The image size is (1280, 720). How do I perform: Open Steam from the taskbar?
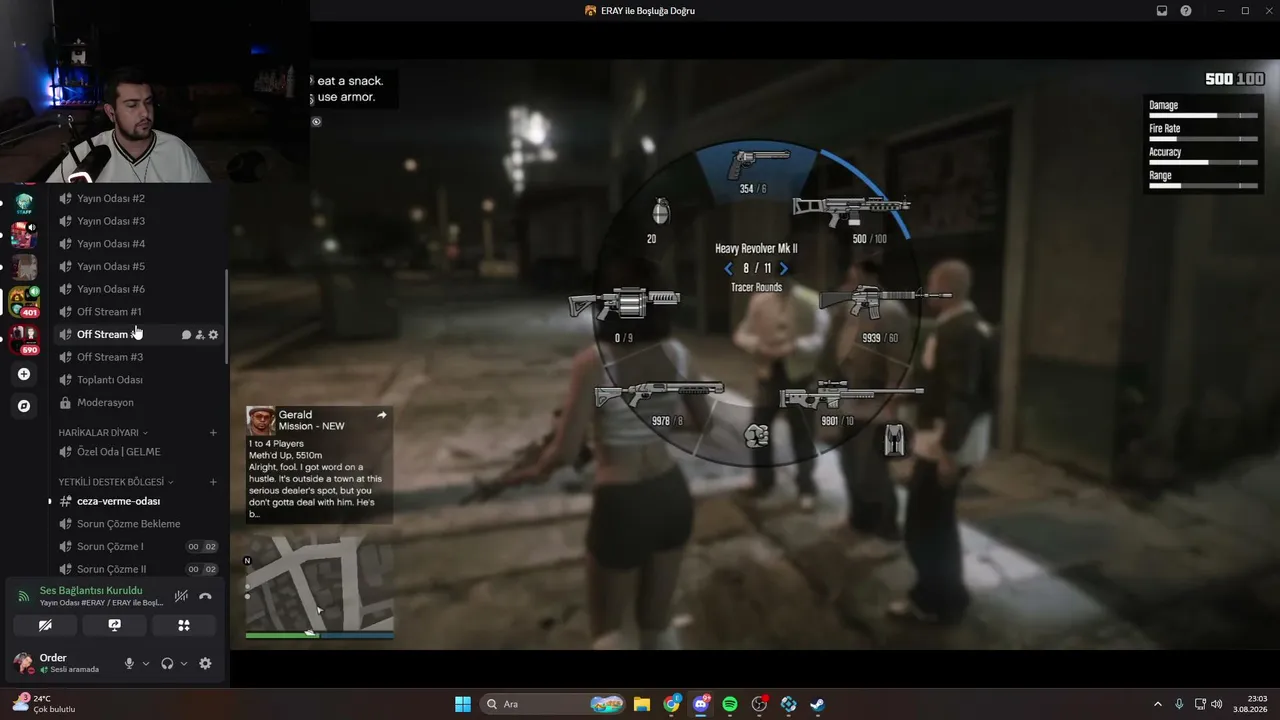[x=818, y=704]
